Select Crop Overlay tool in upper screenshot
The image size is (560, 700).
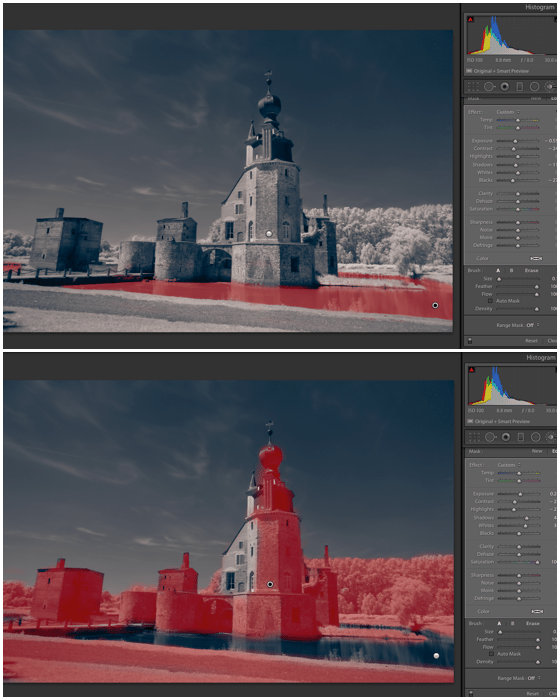coord(473,87)
